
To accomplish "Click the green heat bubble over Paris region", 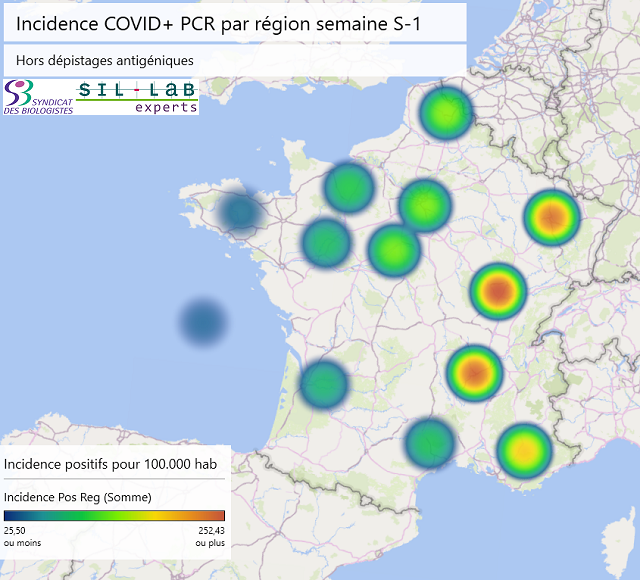I will coord(425,205).
